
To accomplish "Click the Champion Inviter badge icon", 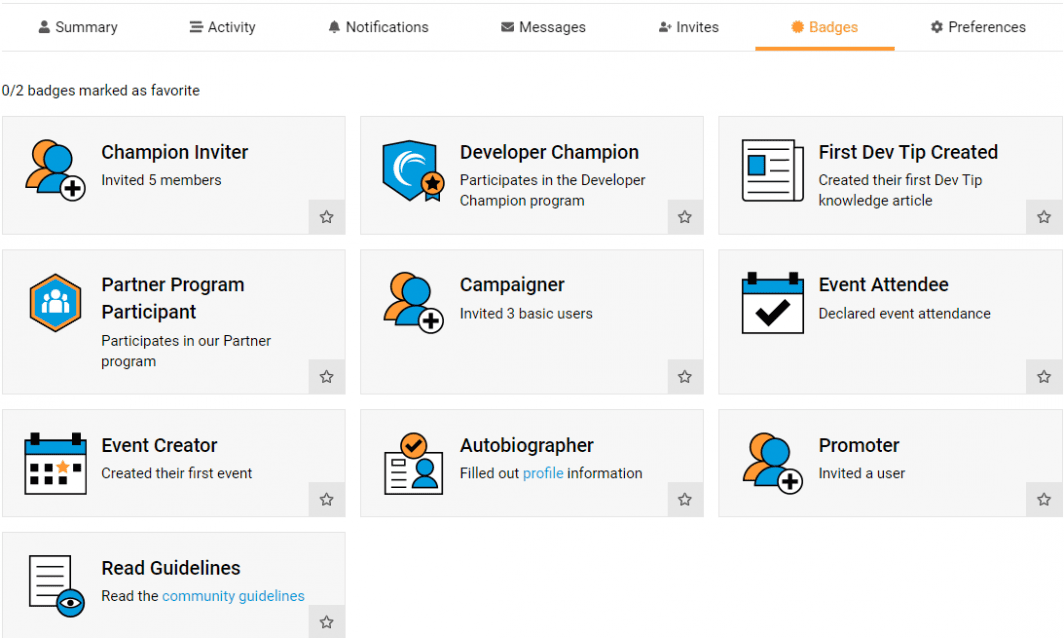I will (x=54, y=170).
